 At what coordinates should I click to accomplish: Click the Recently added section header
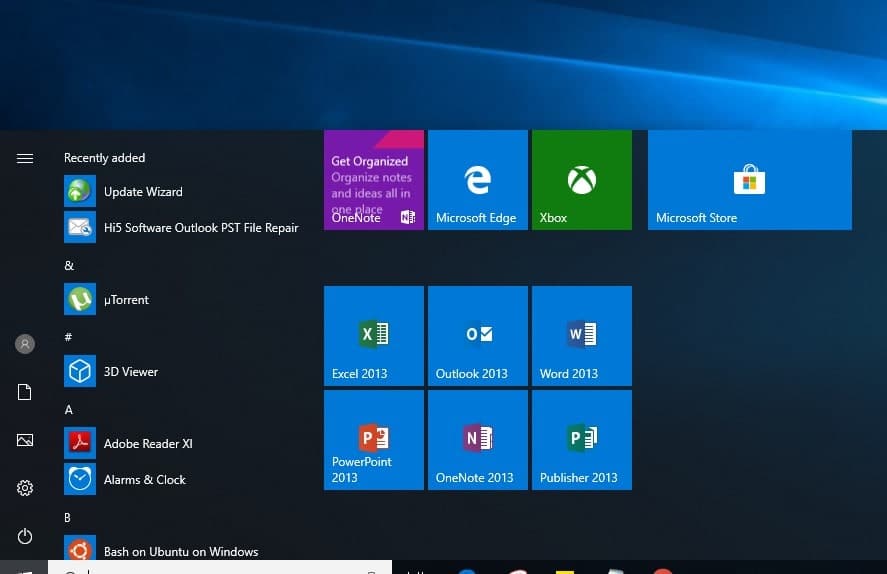coord(105,158)
